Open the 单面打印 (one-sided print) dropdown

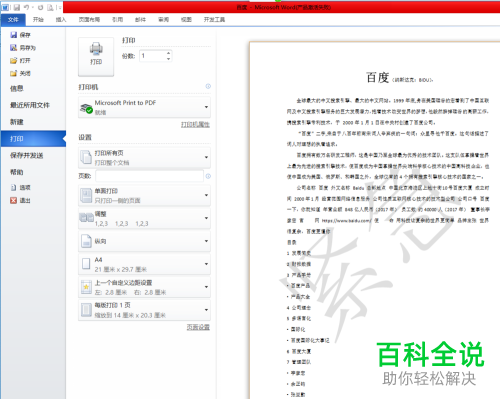point(144,195)
